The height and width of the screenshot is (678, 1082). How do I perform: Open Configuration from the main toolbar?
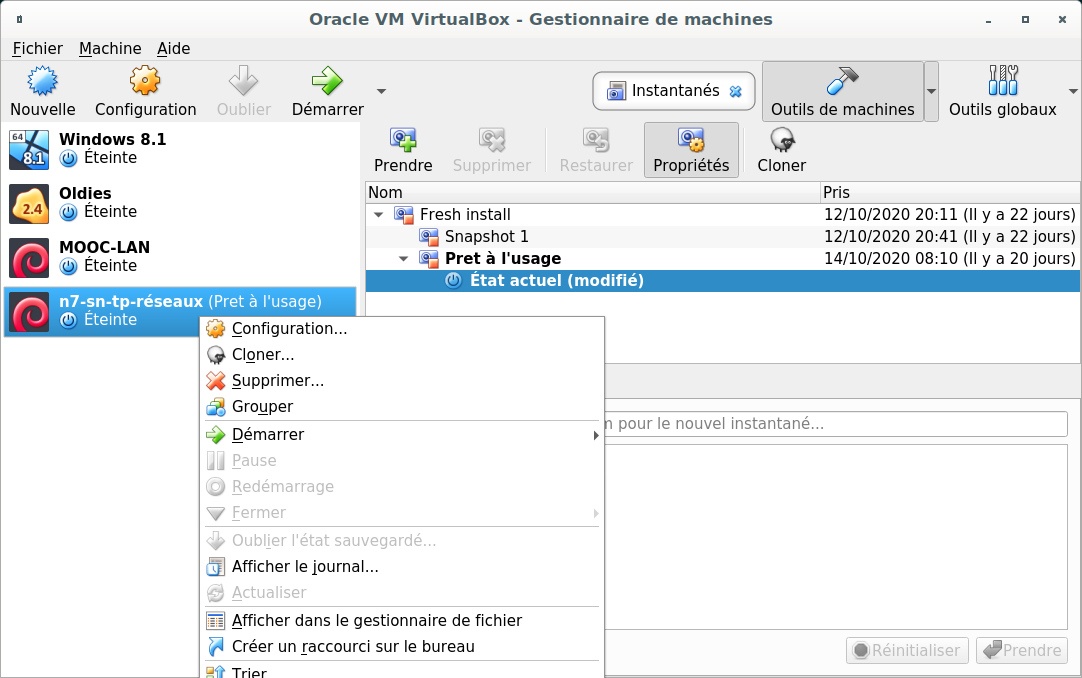pos(145,92)
